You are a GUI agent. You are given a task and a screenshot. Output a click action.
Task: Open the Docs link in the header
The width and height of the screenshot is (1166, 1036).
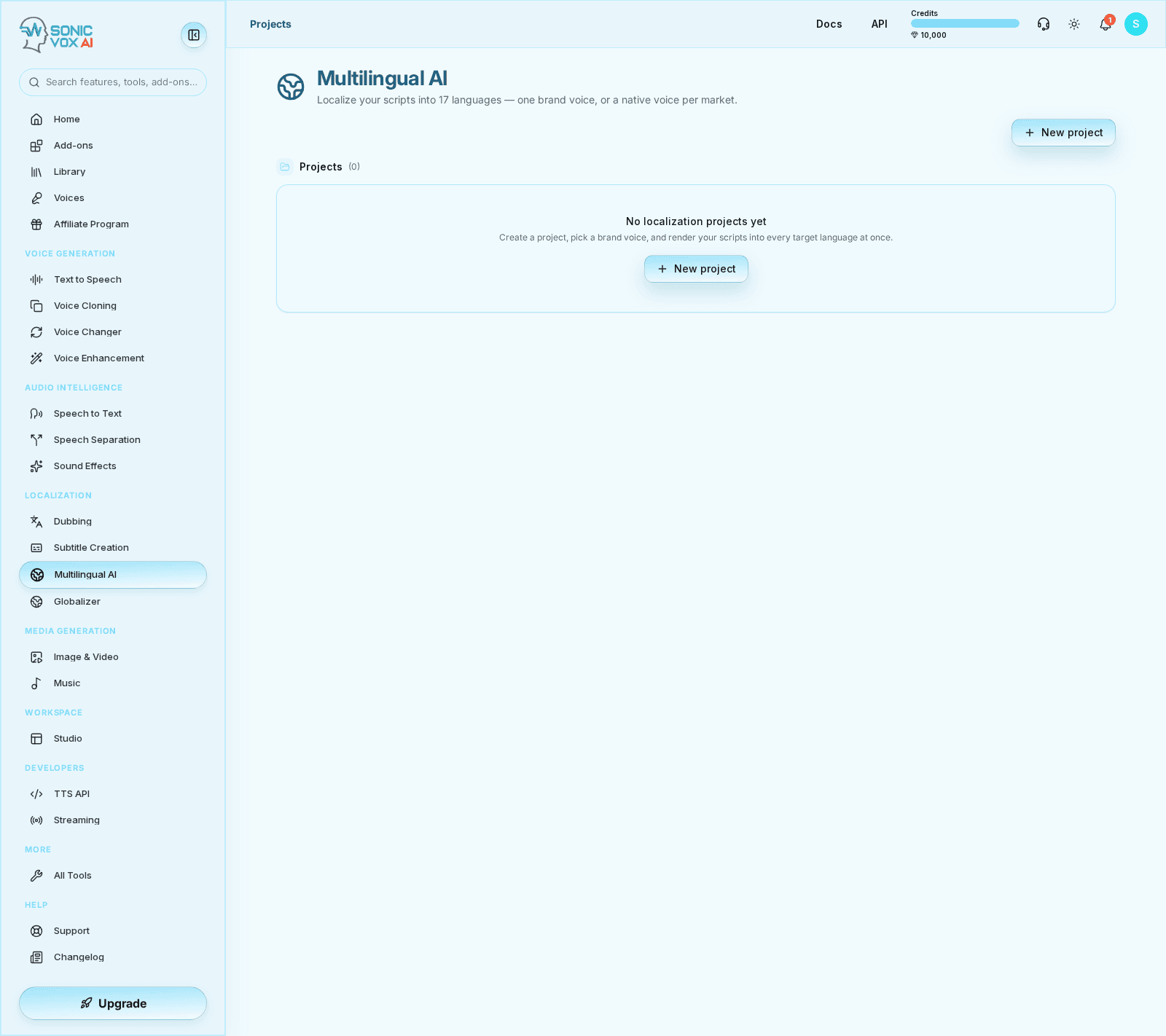[x=829, y=24]
